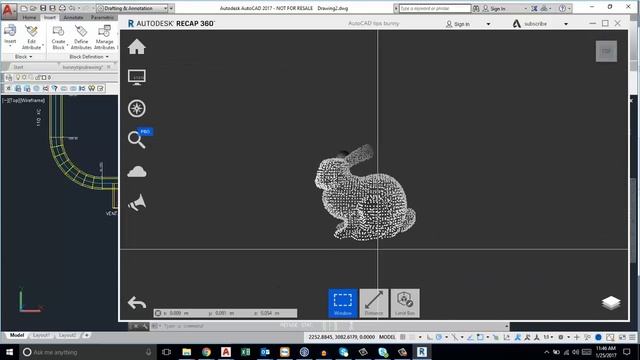Click the Define Attributes ribbon button
This screenshot has height=360, width=640.
click(81, 38)
